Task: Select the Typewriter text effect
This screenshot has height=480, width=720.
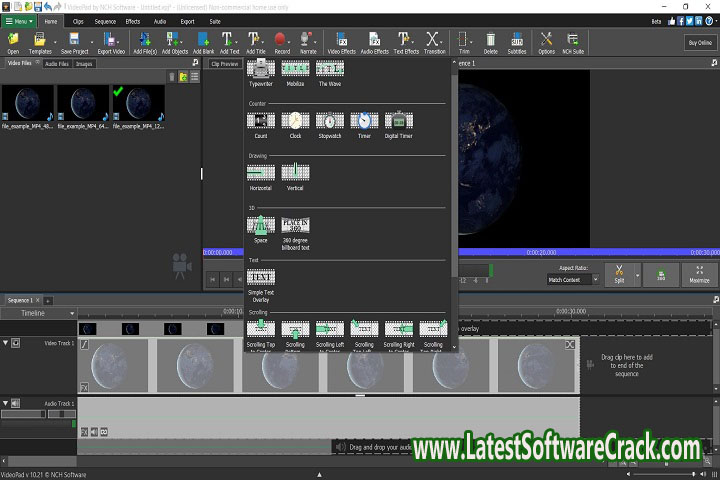Action: click(261, 73)
